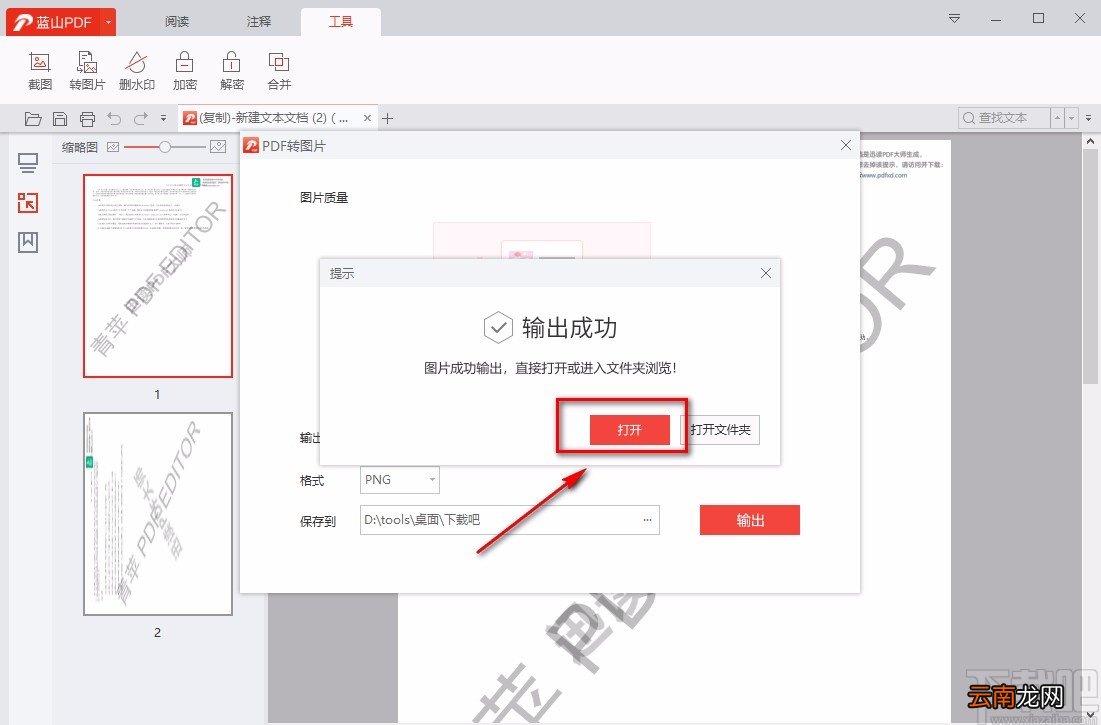Switch to the 注释 tab
The image size is (1101, 725).
[x=258, y=22]
